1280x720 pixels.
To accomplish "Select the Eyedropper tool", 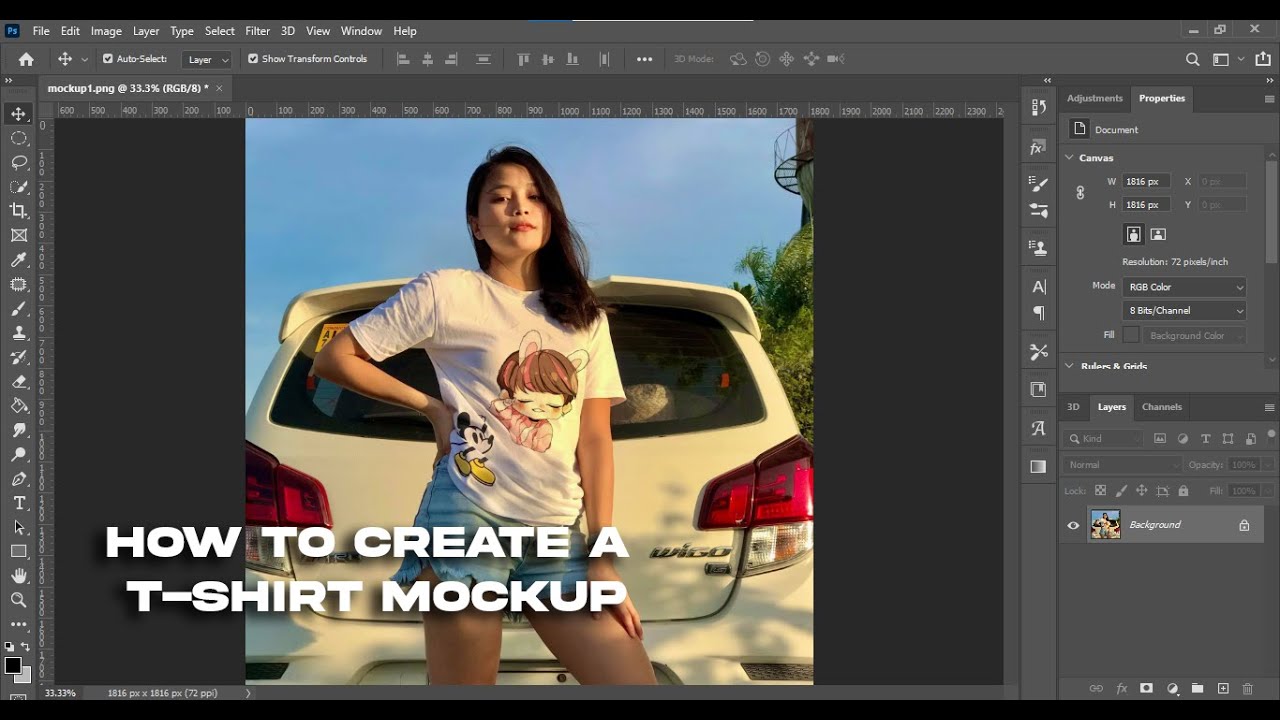I will (19, 259).
